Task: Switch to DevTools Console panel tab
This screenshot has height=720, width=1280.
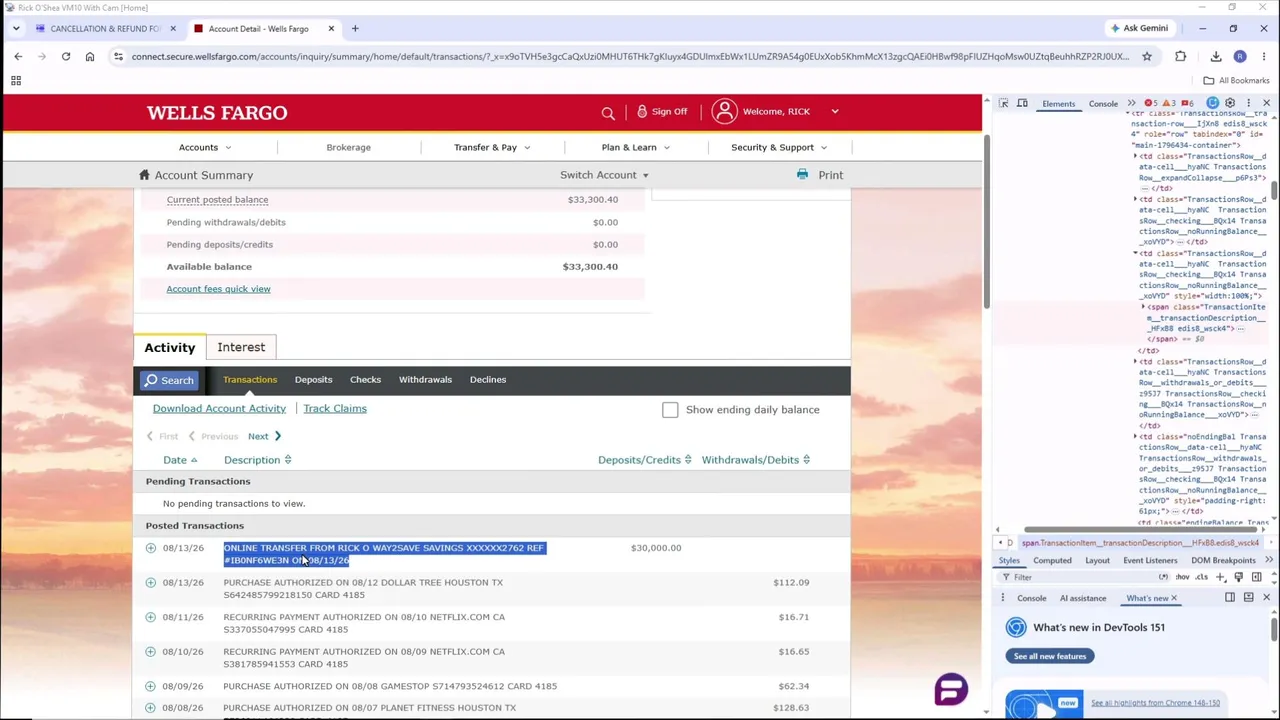Action: click(x=1103, y=104)
